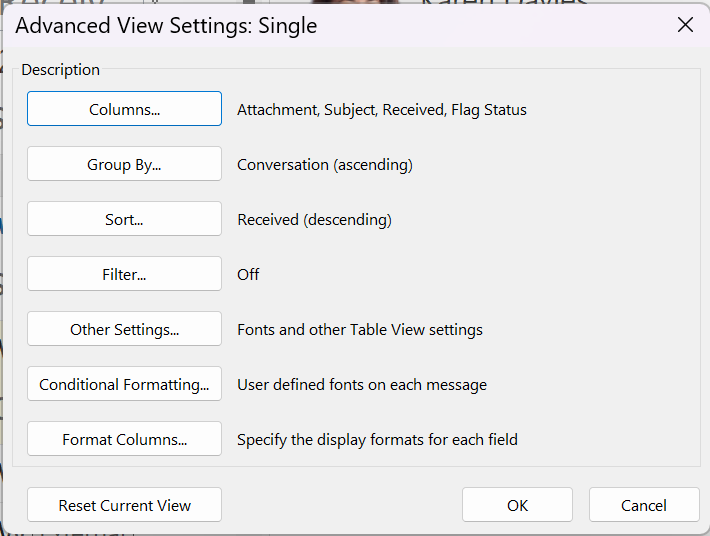
Task: Click 'Specify the display formats for each field'
Action: (x=377, y=440)
